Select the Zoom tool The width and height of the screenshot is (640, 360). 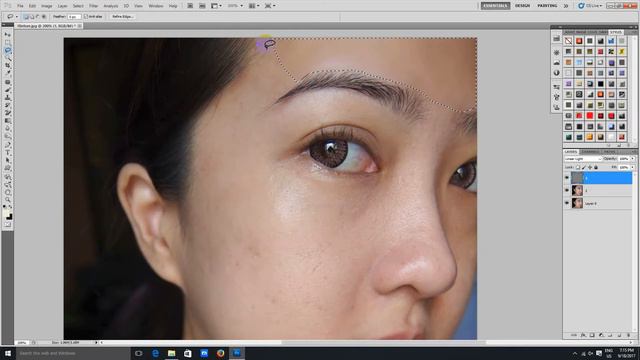click(8, 200)
